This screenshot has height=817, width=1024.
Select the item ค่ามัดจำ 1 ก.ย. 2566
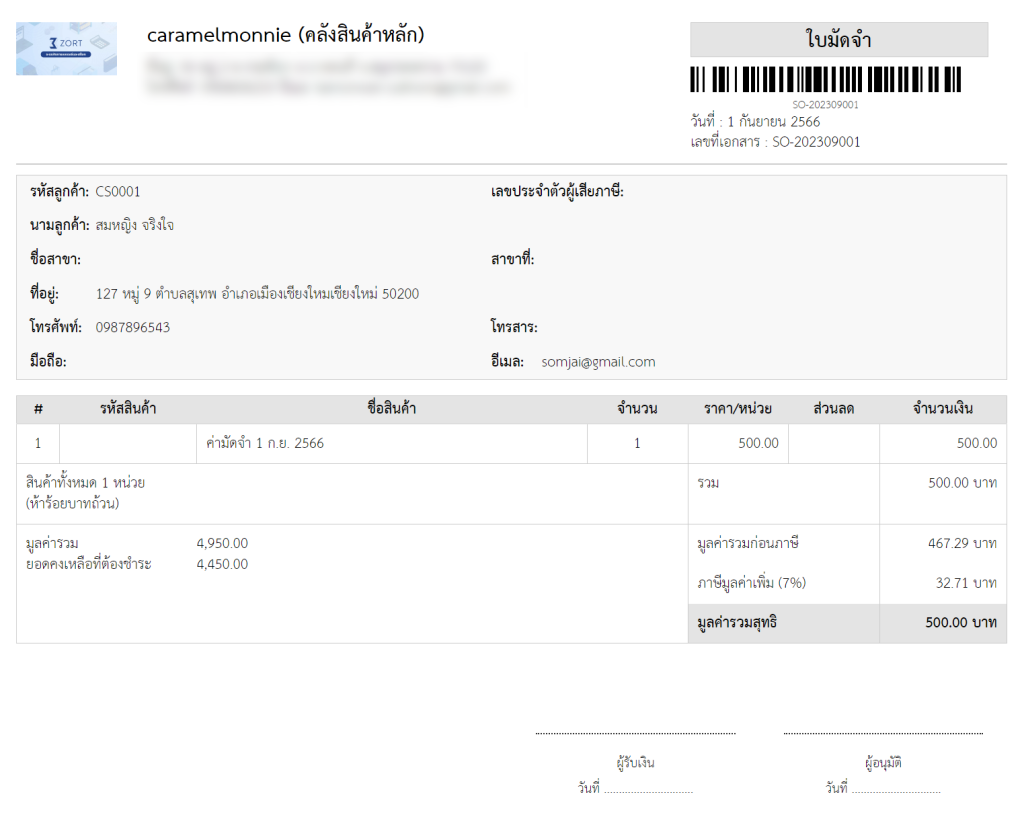pyautogui.click(x=265, y=443)
